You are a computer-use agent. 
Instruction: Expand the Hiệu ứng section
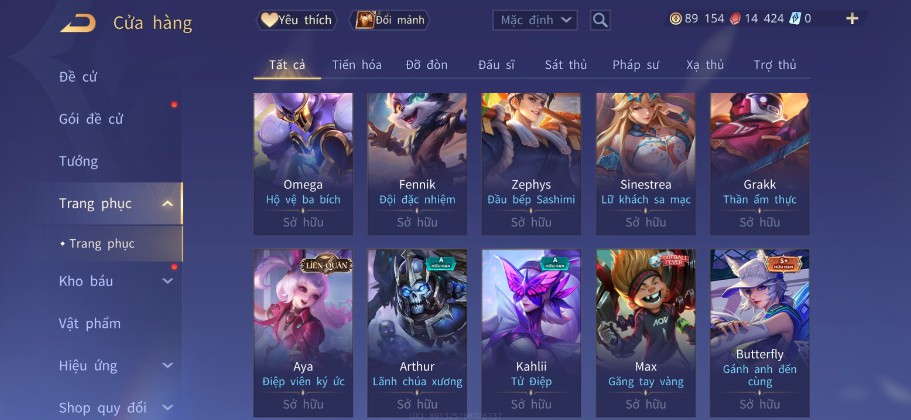(x=167, y=365)
